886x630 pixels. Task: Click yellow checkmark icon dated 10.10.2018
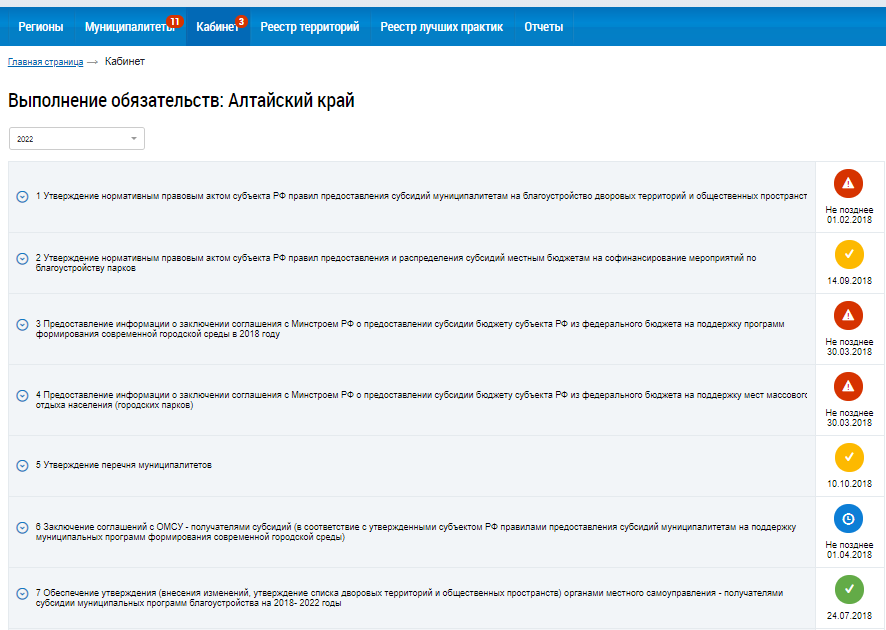click(x=848, y=457)
